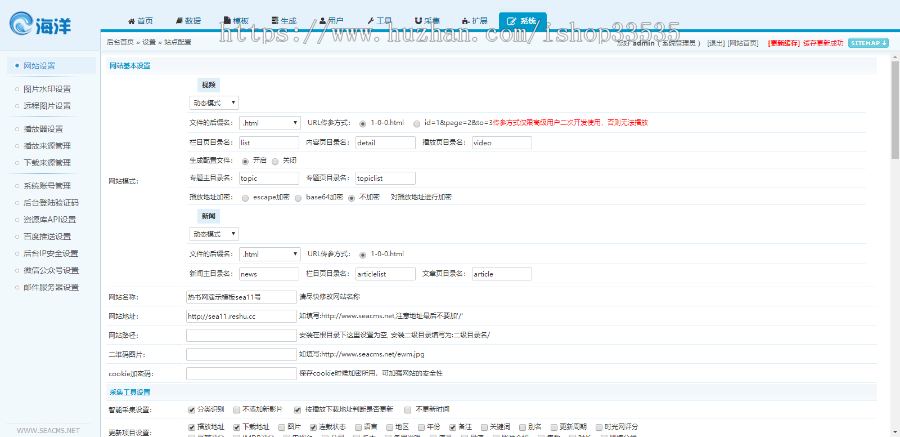Expand the news 动态模式 dropdown
The image size is (900, 437).
click(x=214, y=234)
